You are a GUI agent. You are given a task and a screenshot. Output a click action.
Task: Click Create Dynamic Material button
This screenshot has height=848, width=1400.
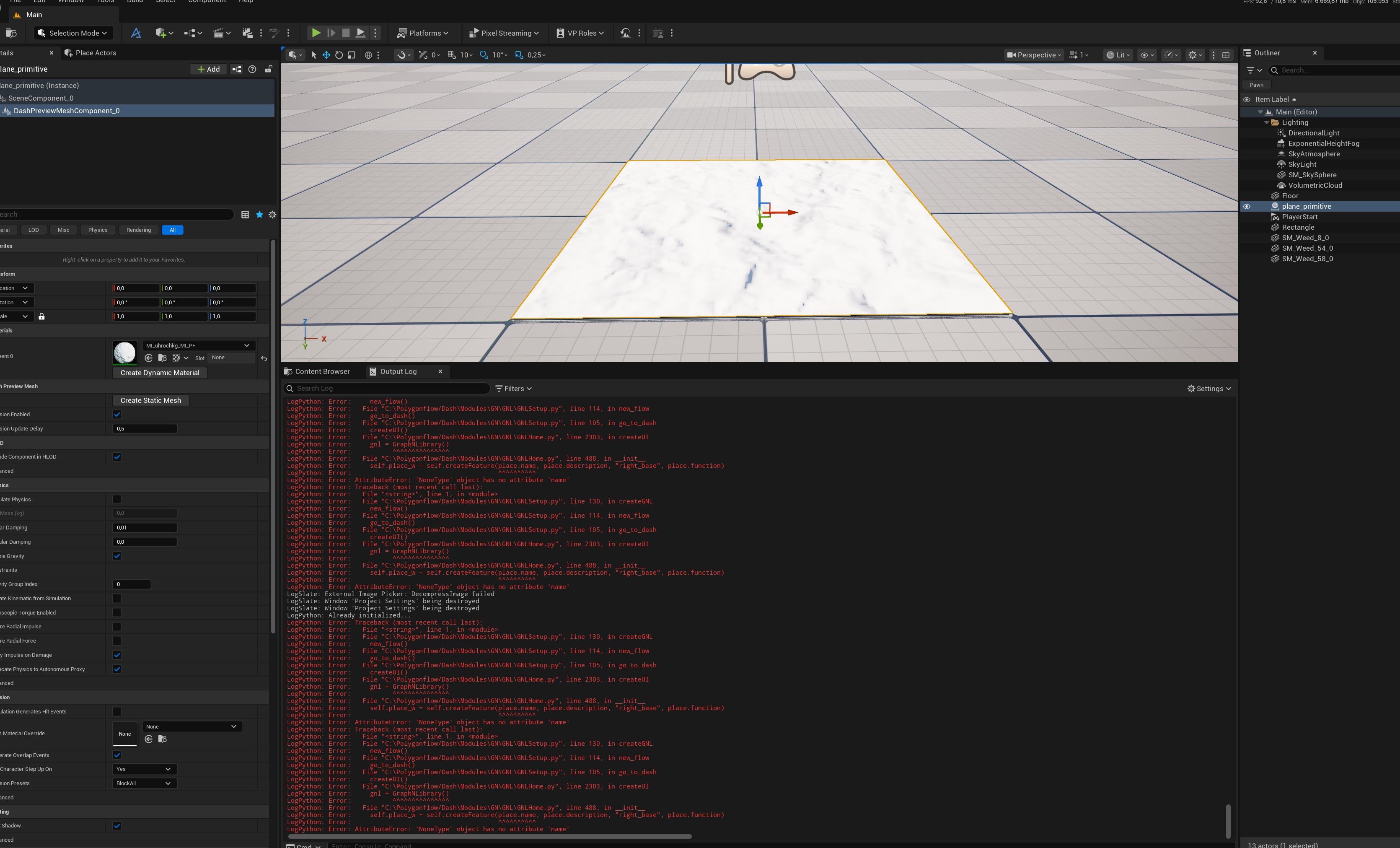click(160, 373)
